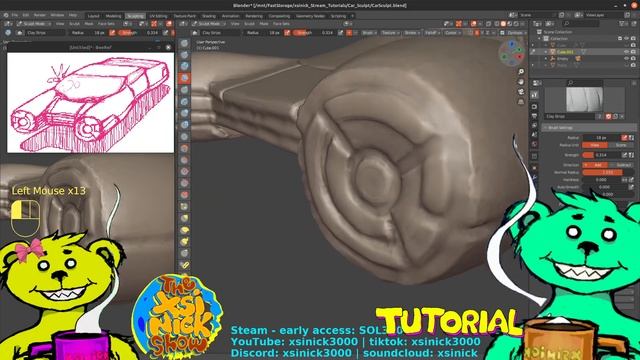640x360 pixels.
Task: Select the Layer brush tool
Action: [184, 101]
